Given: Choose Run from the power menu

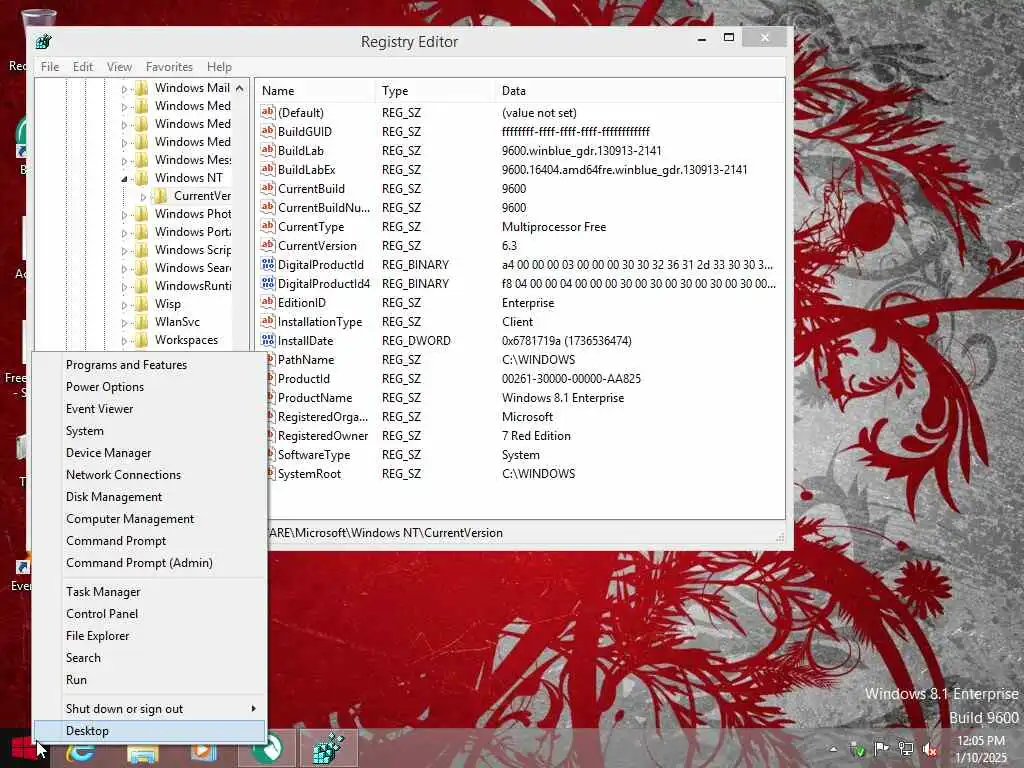Looking at the screenshot, I should pos(150,680).
